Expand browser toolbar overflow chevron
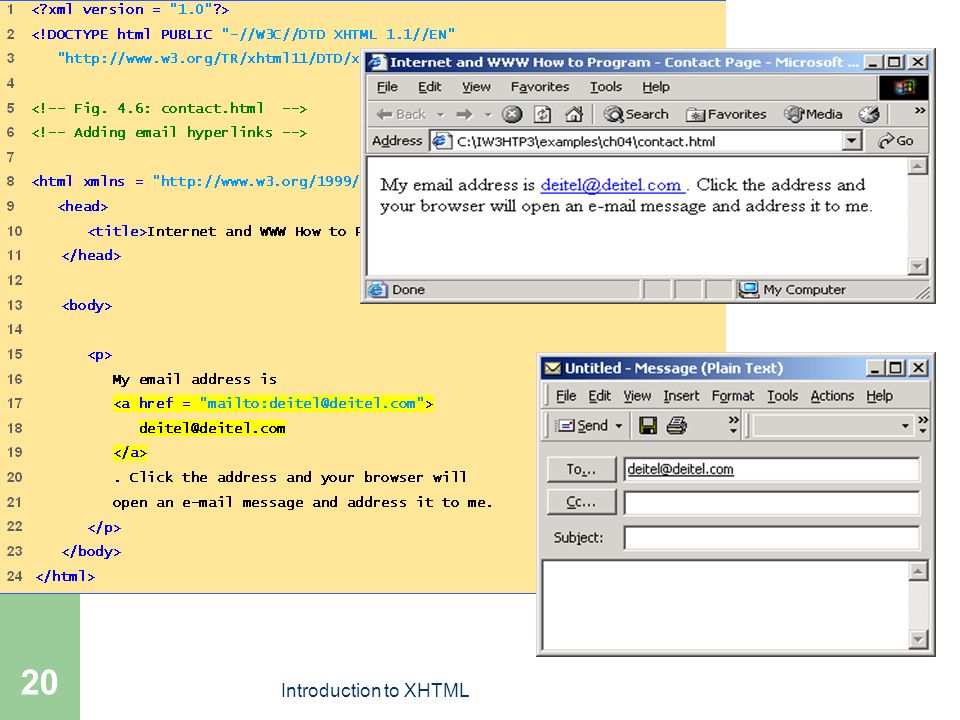960x720 pixels. (920, 111)
